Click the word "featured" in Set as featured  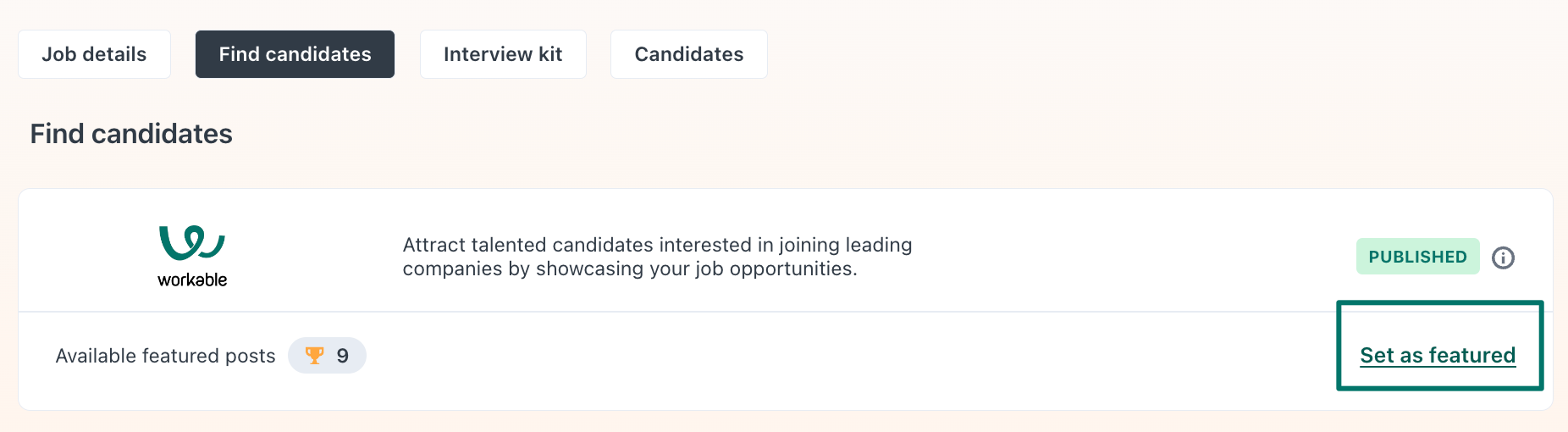[1472, 356]
